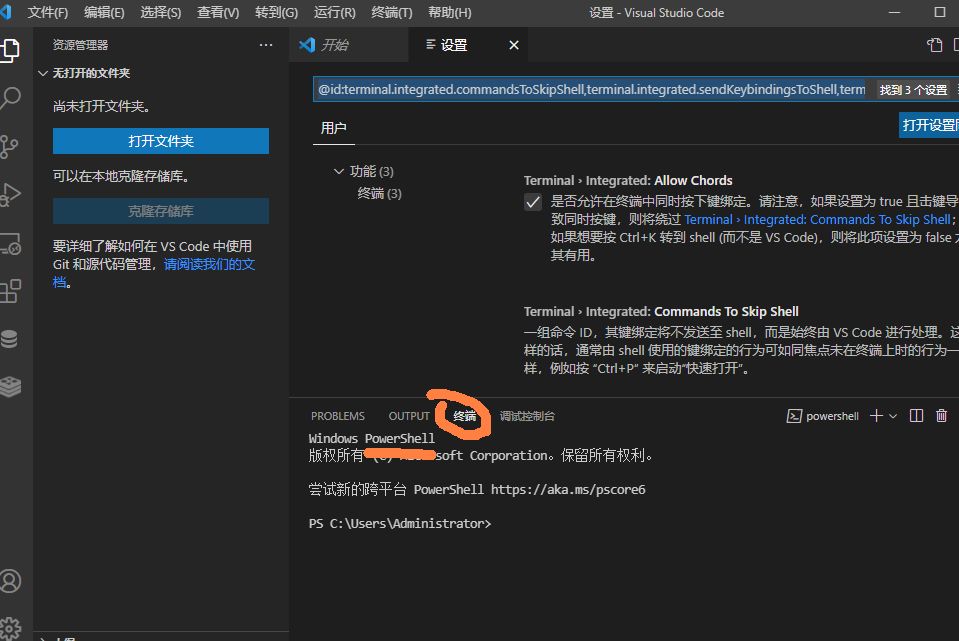The height and width of the screenshot is (641, 959).
Task: Follow the 请阅读我们的文档 link
Action: point(209,264)
